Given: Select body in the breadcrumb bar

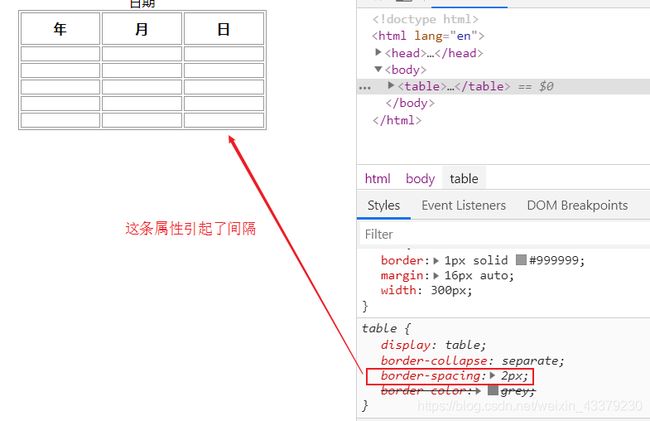Looking at the screenshot, I should pyautogui.click(x=420, y=179).
